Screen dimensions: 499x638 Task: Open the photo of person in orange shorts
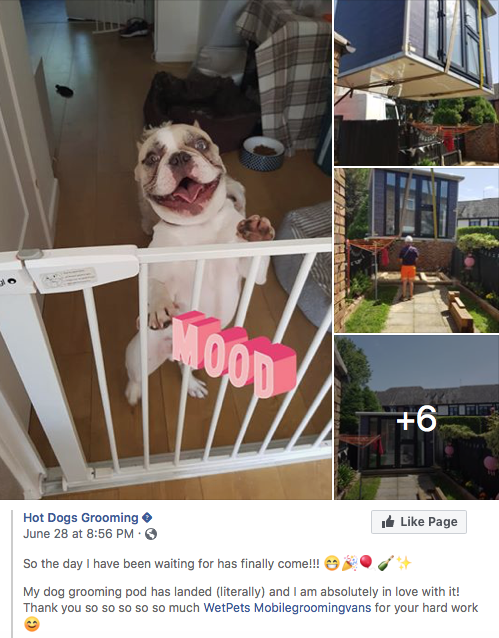[x=417, y=250]
